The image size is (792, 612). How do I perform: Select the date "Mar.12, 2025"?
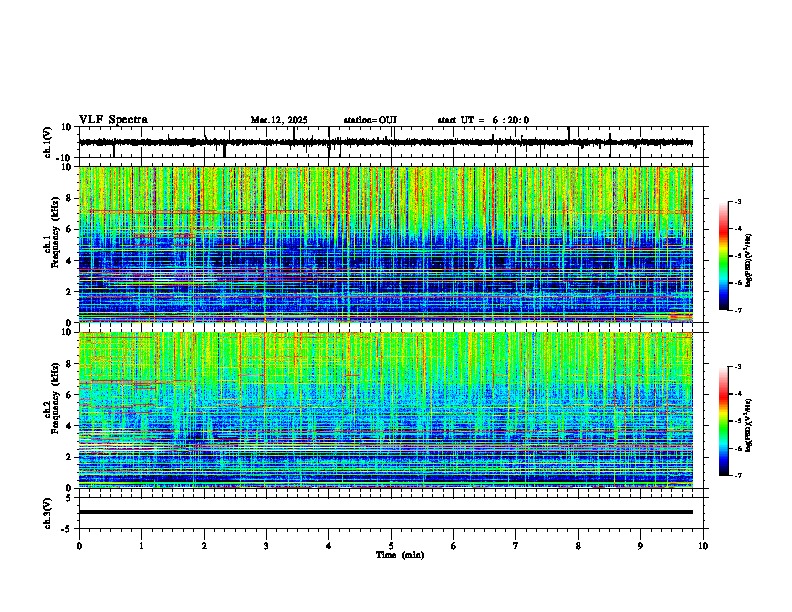(279, 120)
